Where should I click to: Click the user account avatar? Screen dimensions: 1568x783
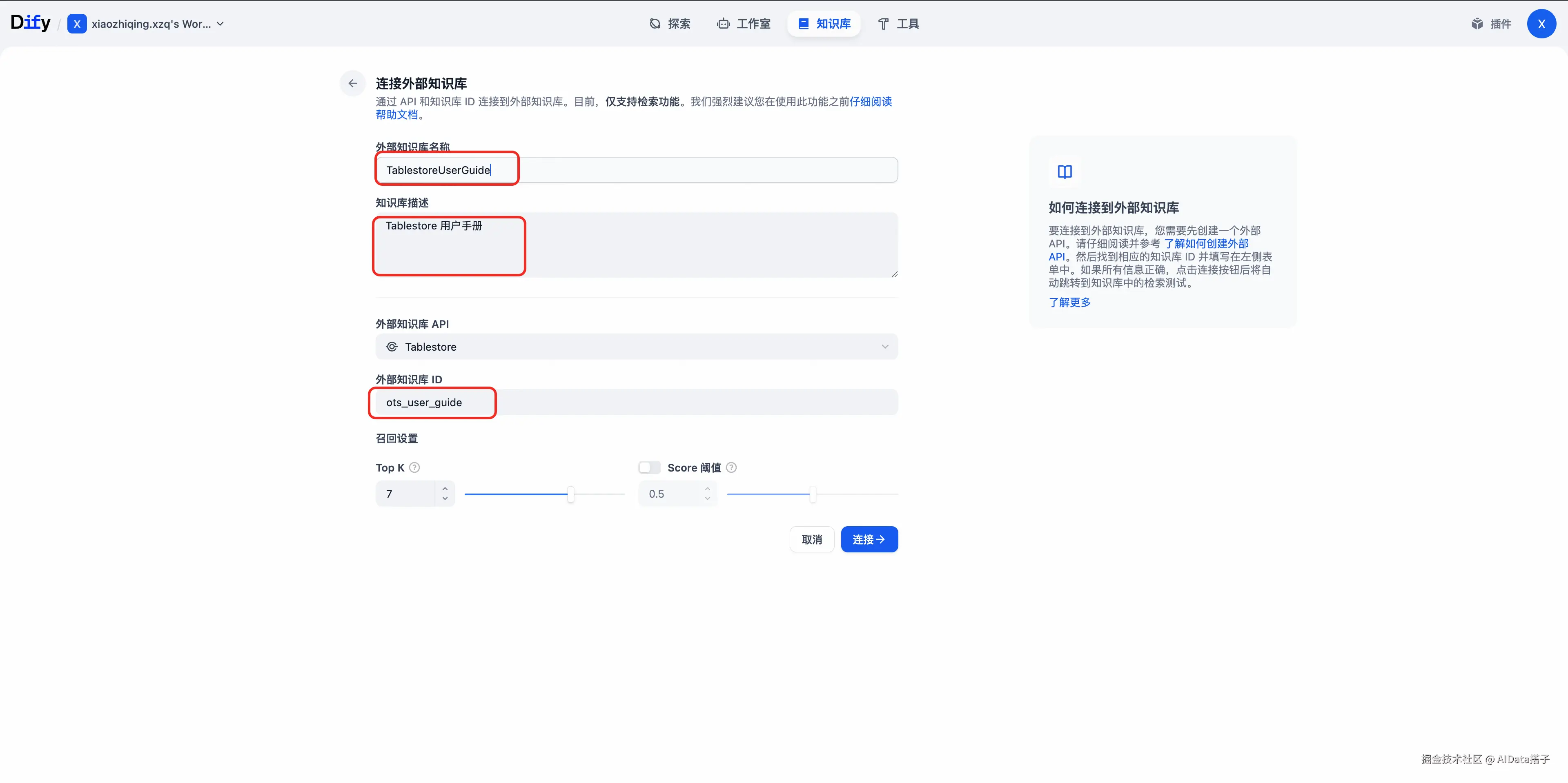1541,24
